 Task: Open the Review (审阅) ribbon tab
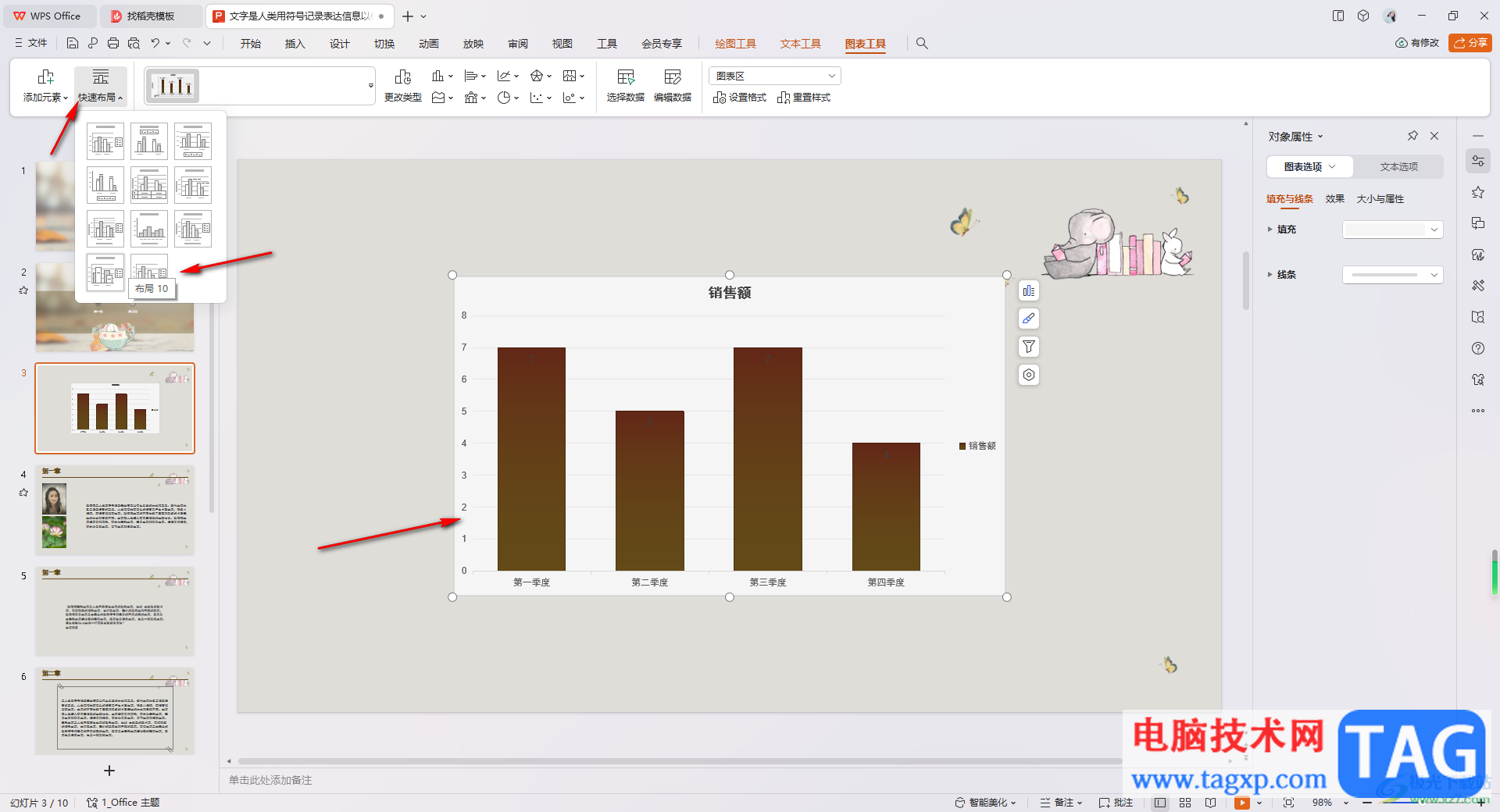(517, 44)
